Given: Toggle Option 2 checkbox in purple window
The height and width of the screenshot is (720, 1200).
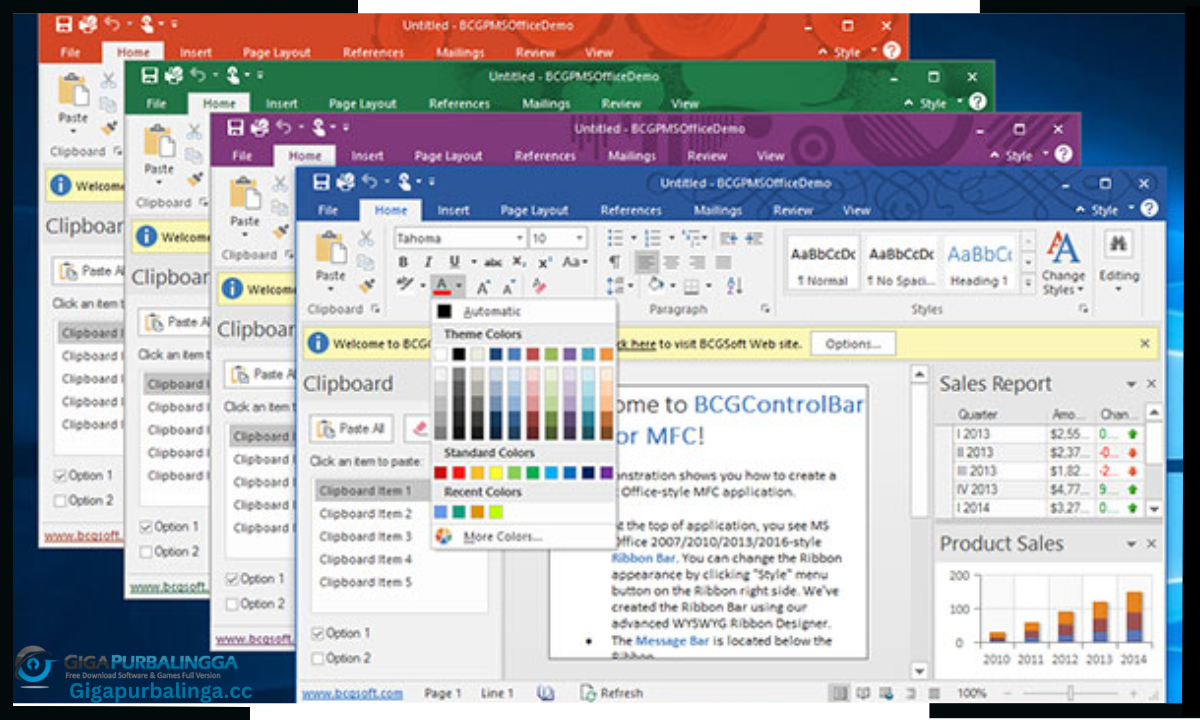Looking at the screenshot, I should click(x=232, y=604).
